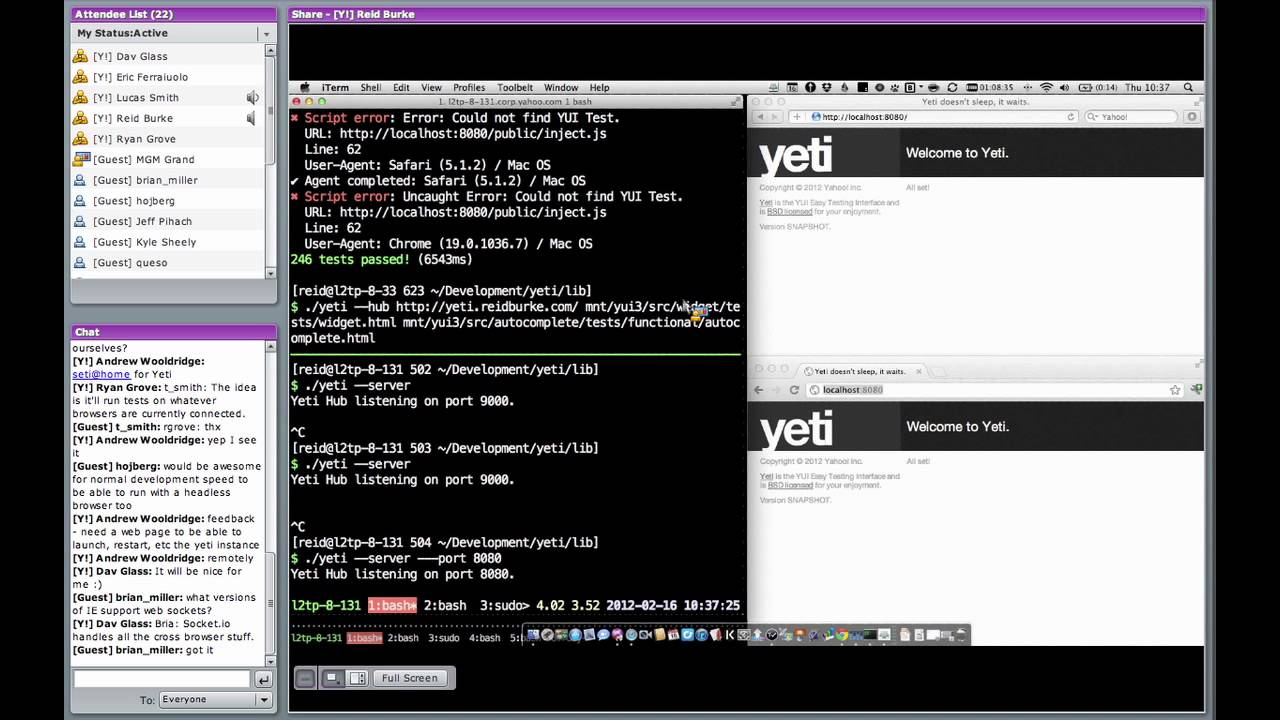
Task: Click Ryan Grove attendee host icon
Action: point(80,139)
